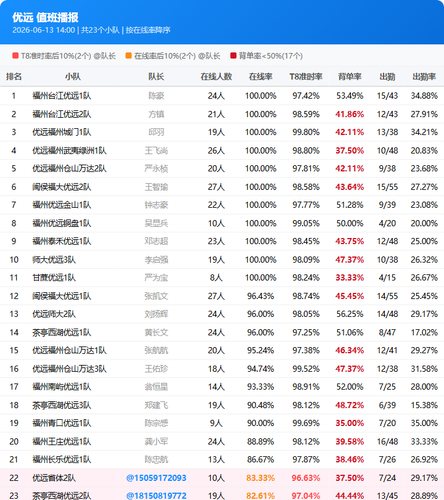This screenshot has width=444, height=500.
Task: Click the red T8准时率后10% legend swatch
Action: pyautogui.click(x=15, y=56)
